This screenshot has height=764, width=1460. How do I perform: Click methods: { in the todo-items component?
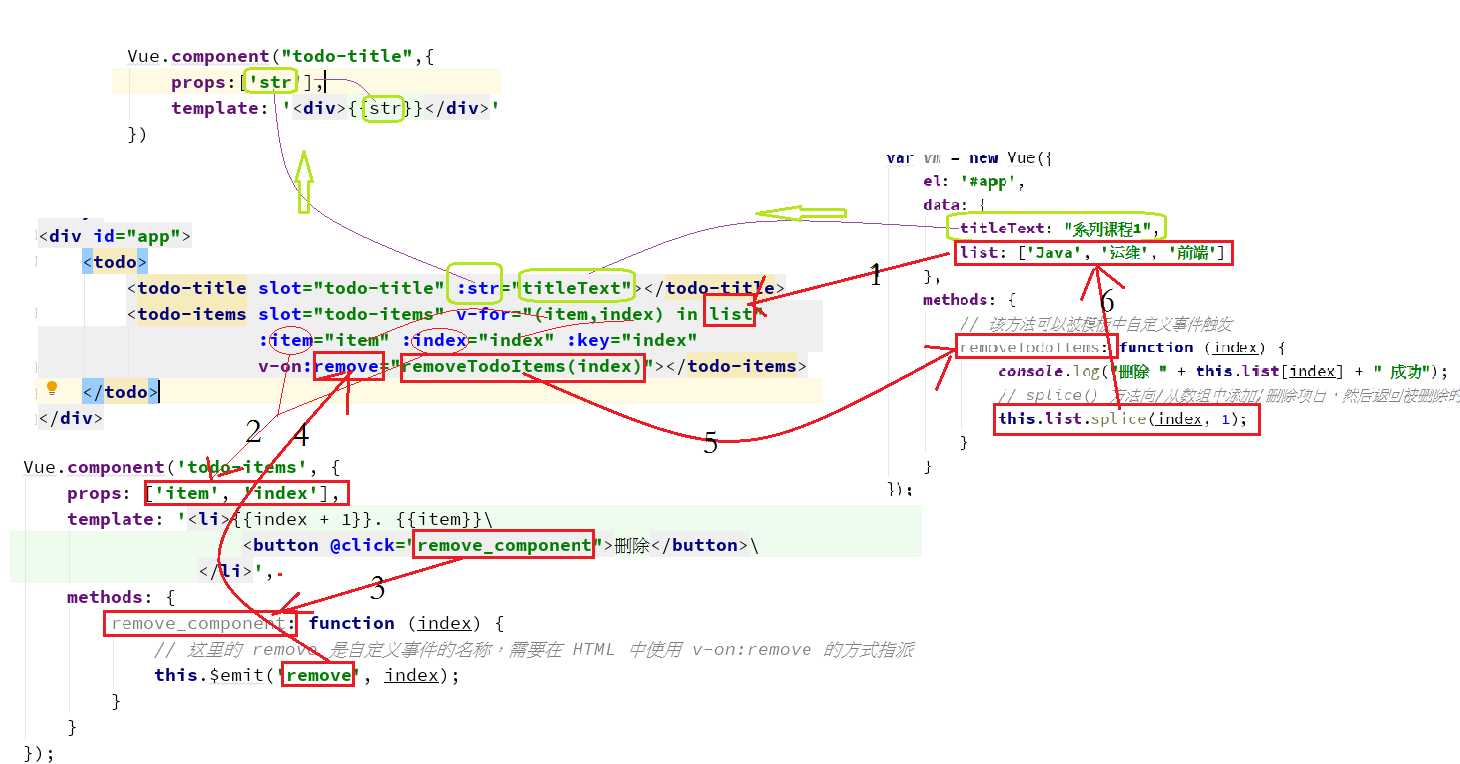[121, 597]
